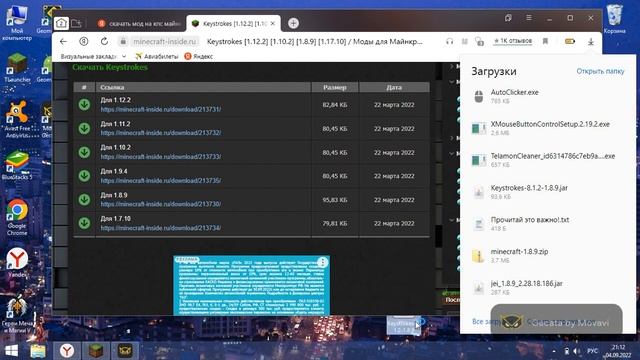Image resolution: width=640 pixels, height=360 pixels.
Task: Open the download link 213730 for 1.8.9
Action: click(x=161, y=204)
